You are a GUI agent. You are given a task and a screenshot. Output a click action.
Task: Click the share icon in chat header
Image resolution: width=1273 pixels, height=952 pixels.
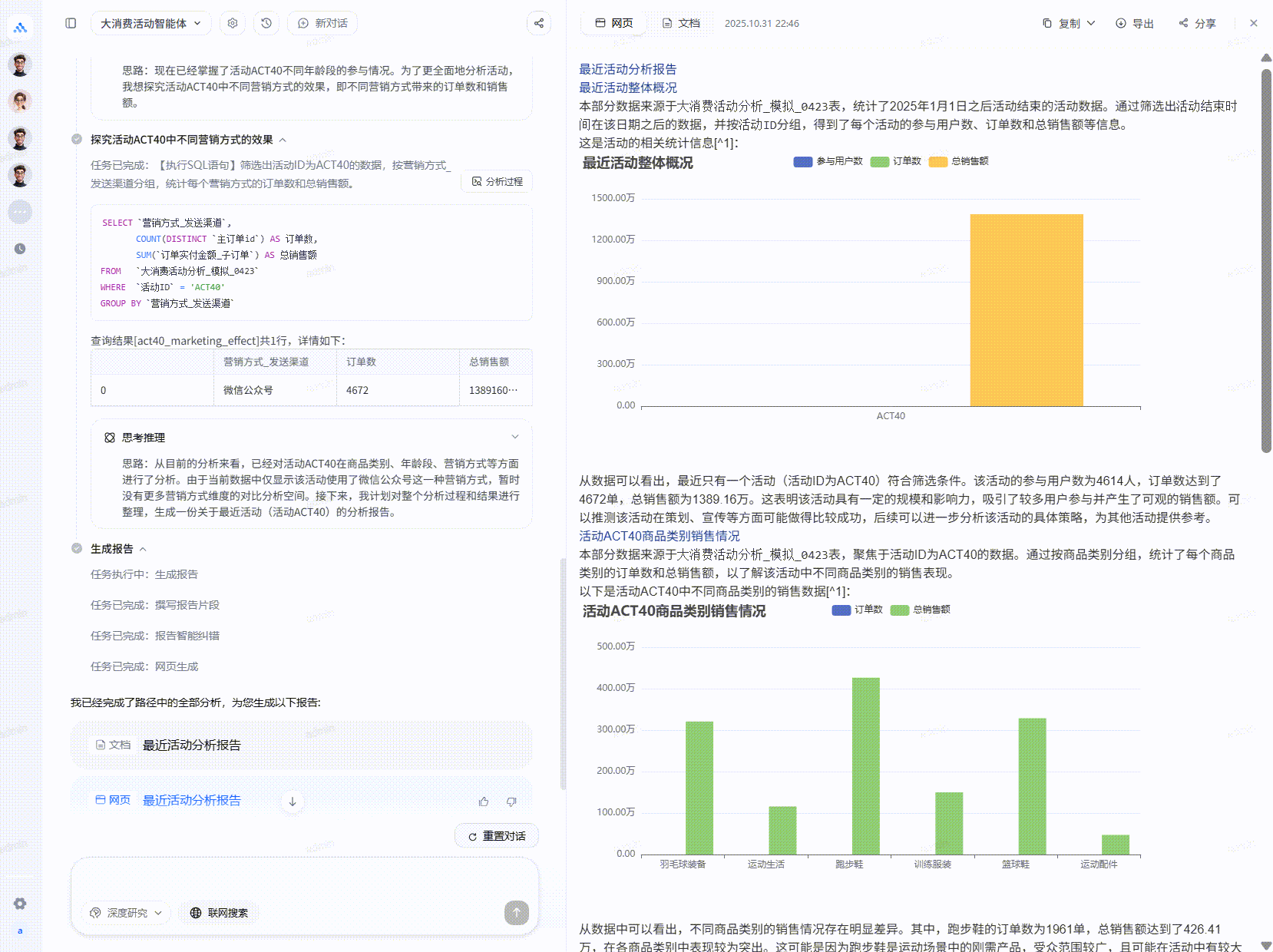[x=539, y=23]
